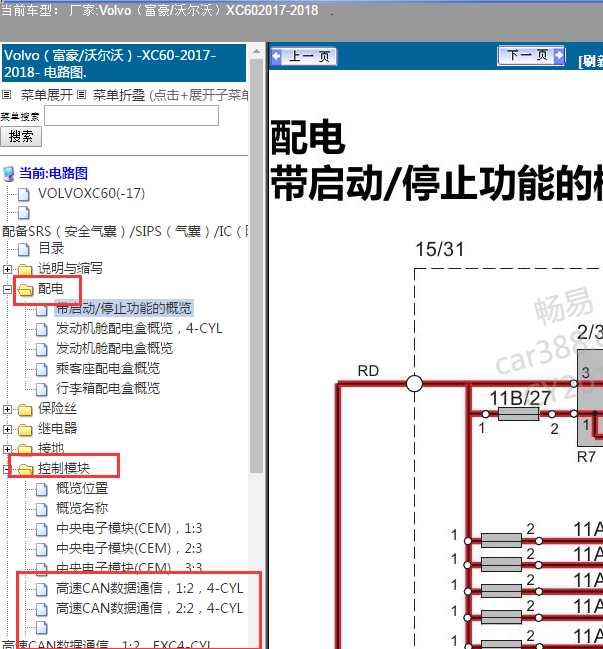603x649 pixels.
Task: Open 高速CAN数据通信，2:2，4-CYL page
Action: pos(150,608)
